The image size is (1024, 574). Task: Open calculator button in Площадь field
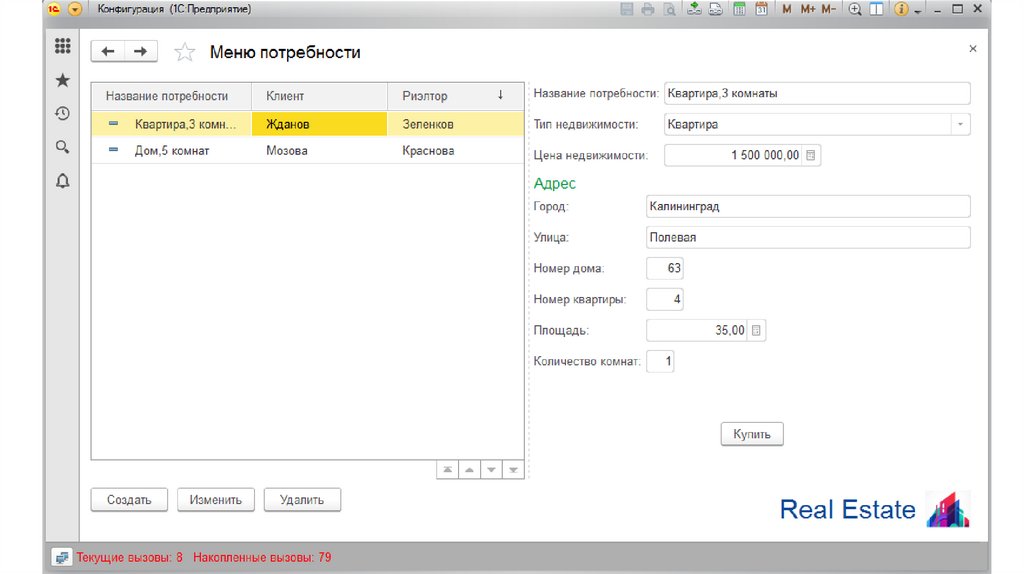point(756,331)
